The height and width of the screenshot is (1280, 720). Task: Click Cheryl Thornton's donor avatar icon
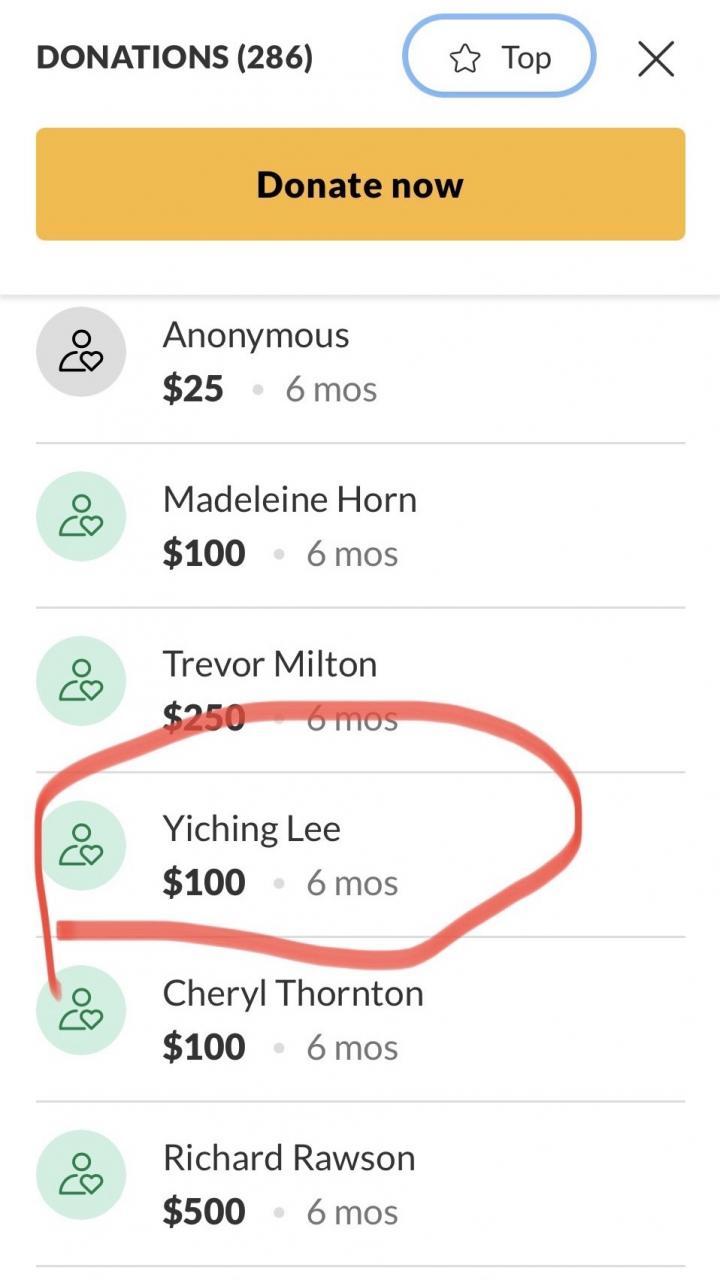(x=81, y=1010)
